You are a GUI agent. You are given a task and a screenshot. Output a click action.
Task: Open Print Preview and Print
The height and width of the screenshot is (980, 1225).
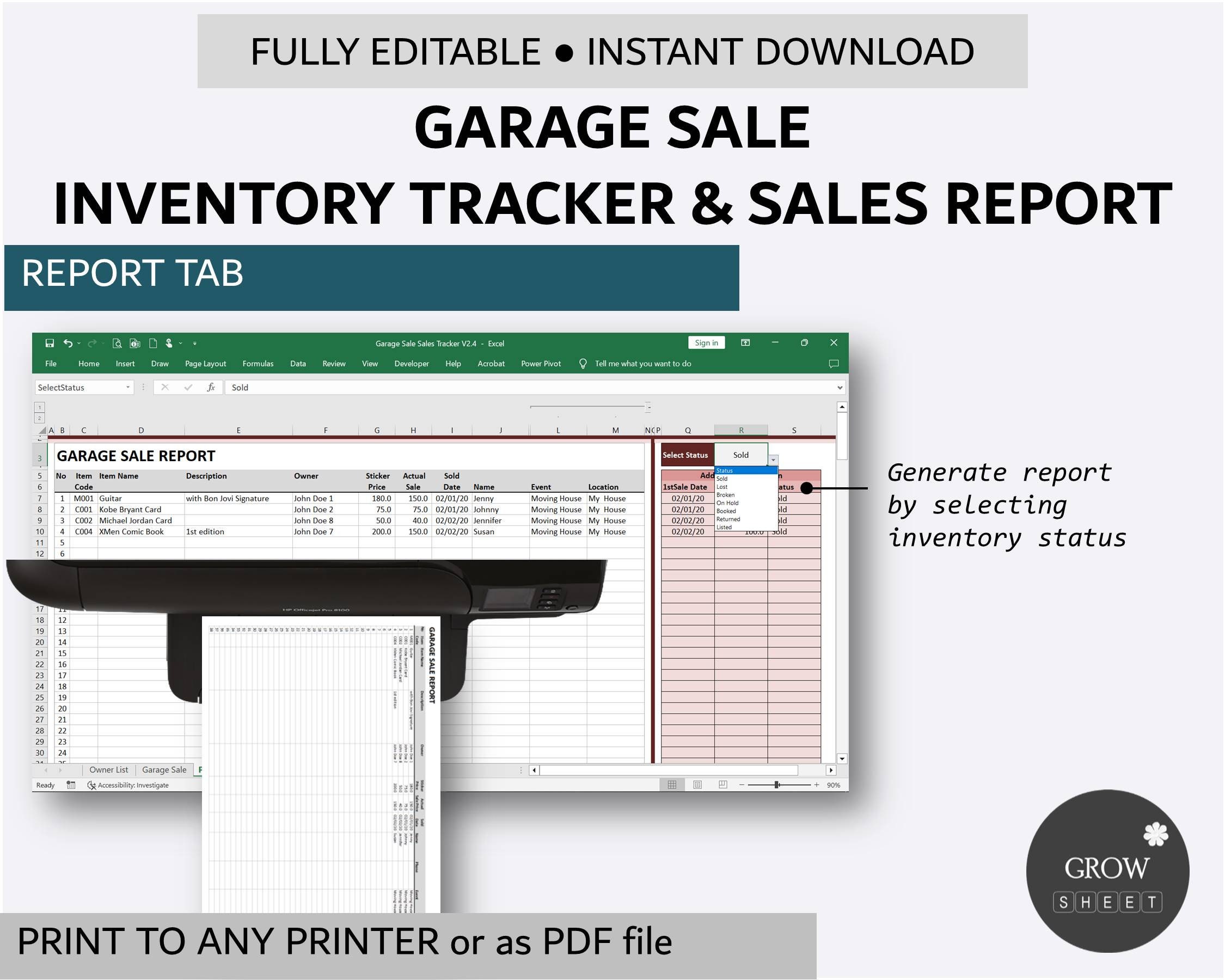coord(118,344)
